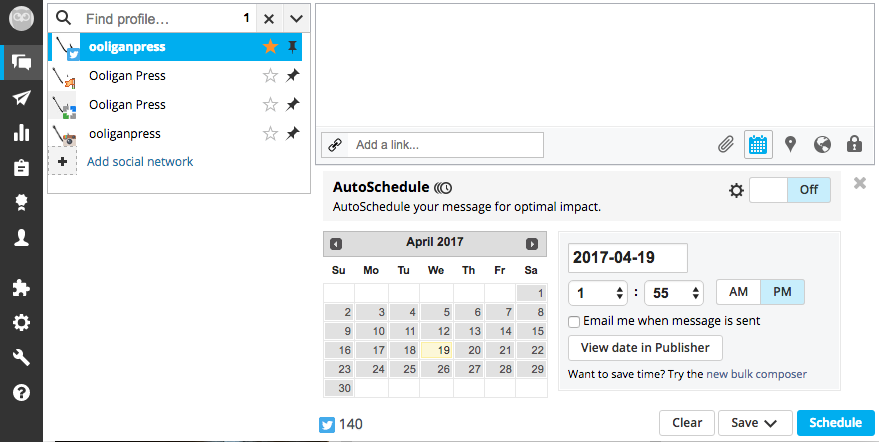This screenshot has height=442, width=879.
Task: Select the ooliganpress Instagram profile row
Action: coord(175,133)
